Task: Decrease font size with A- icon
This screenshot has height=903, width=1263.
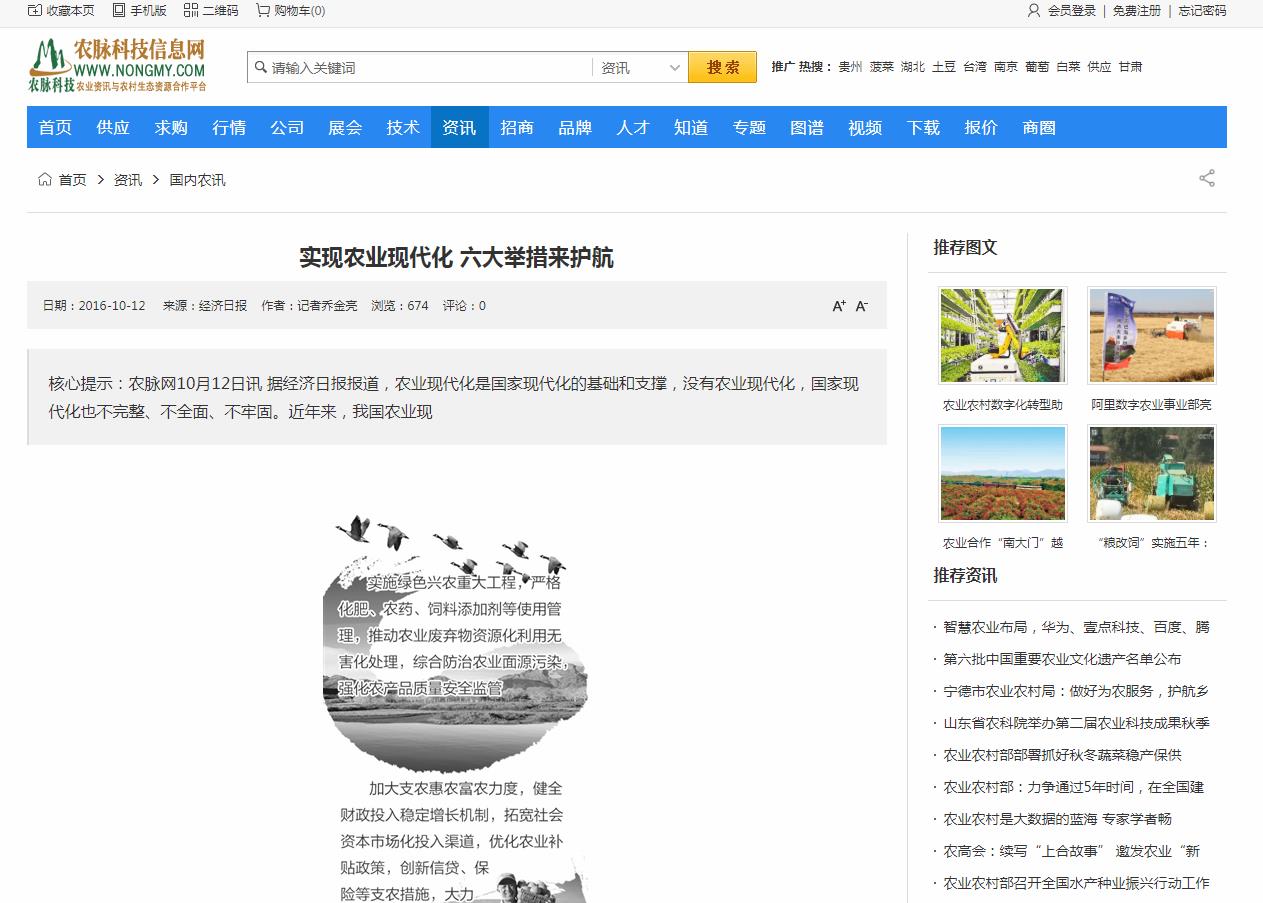Action: pyautogui.click(x=862, y=306)
